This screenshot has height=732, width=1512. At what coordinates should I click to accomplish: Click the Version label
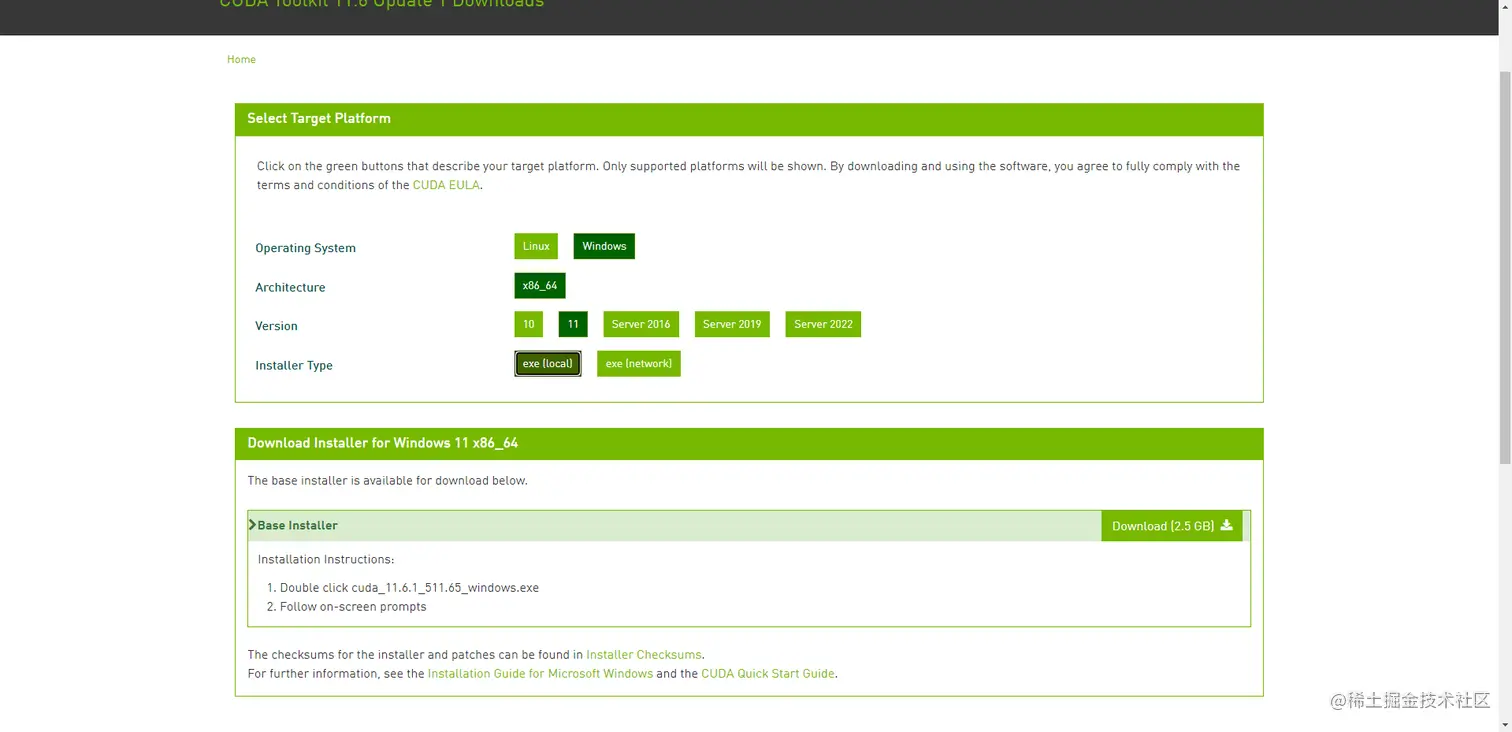[276, 326]
